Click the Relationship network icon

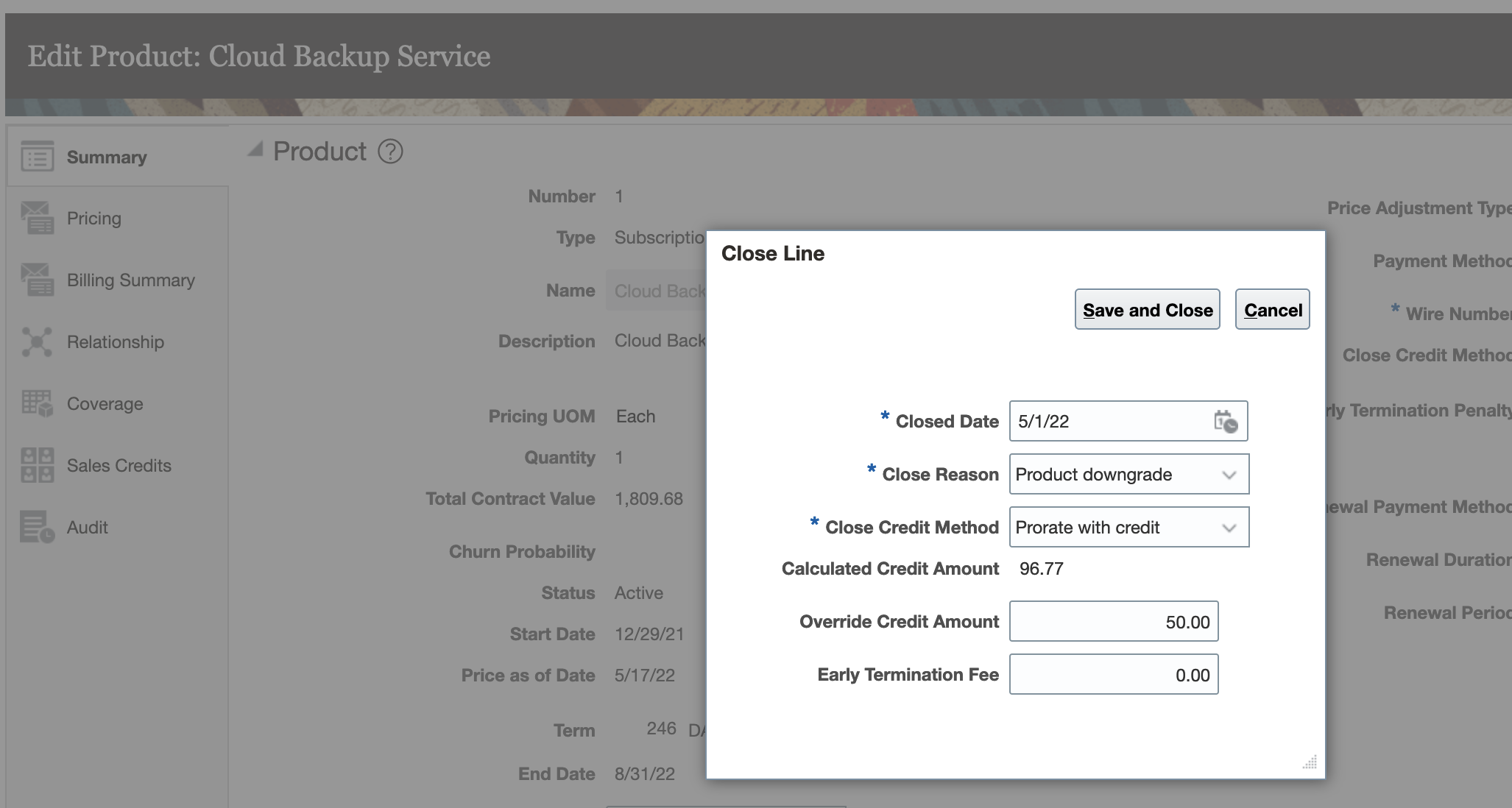pyautogui.click(x=37, y=342)
